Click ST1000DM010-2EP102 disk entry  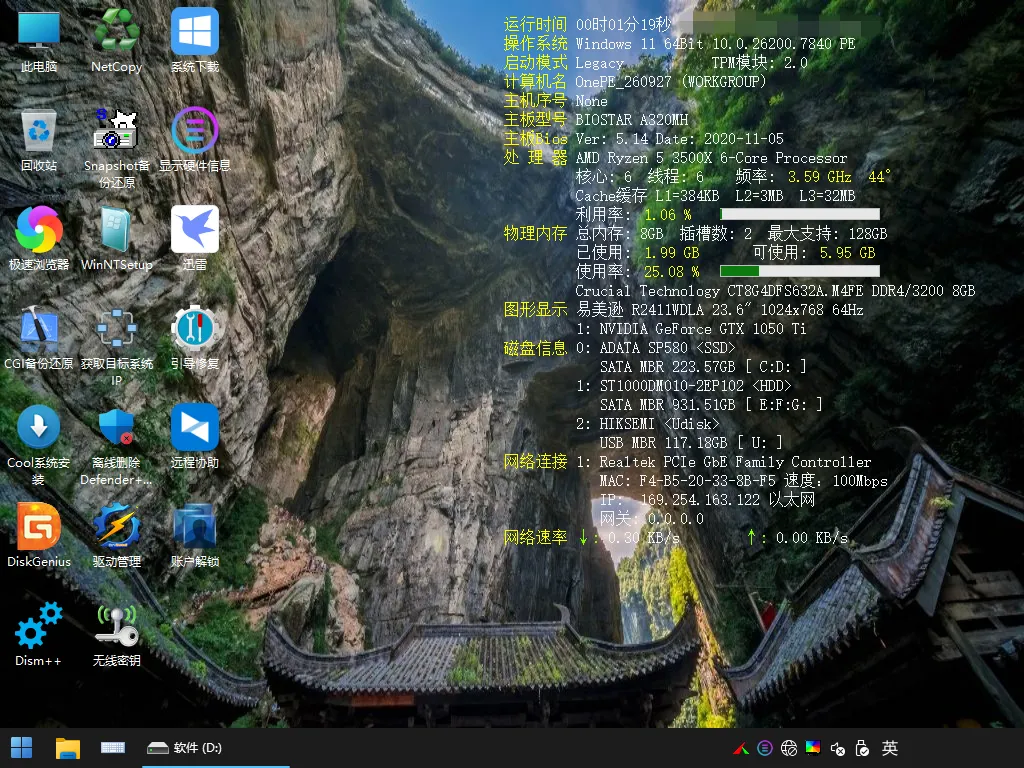point(684,385)
